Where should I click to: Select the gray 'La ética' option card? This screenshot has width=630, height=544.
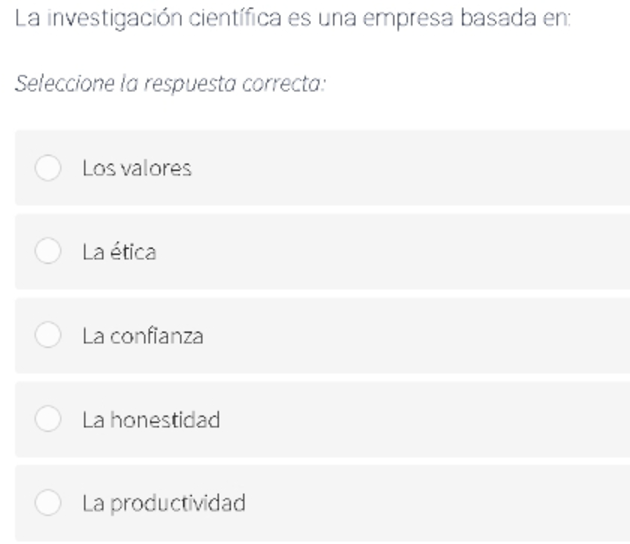(322, 252)
